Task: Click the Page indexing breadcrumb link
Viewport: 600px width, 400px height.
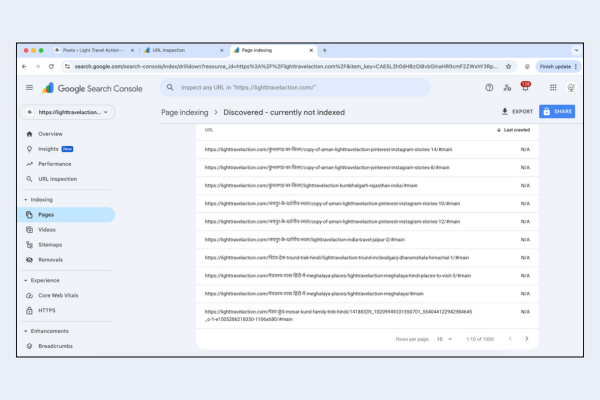Action: coord(187,113)
